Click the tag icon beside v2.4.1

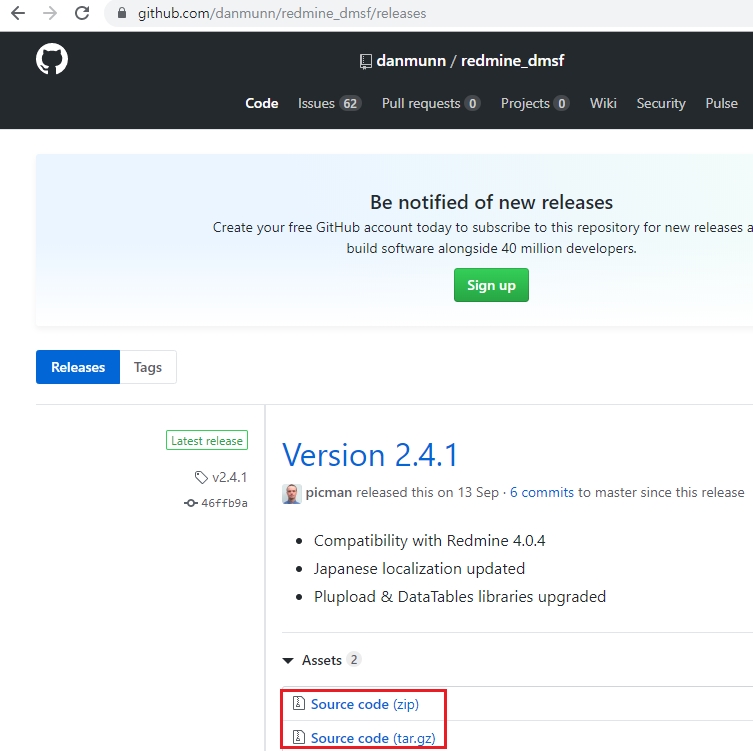tap(201, 477)
